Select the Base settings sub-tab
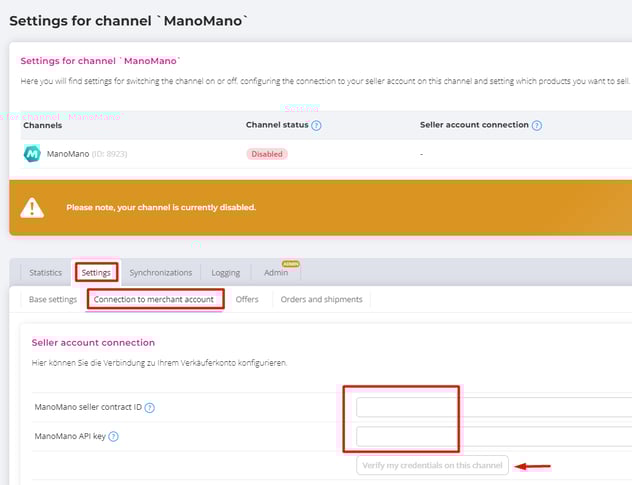Screen dimensions: 632x485 [x=53, y=300]
